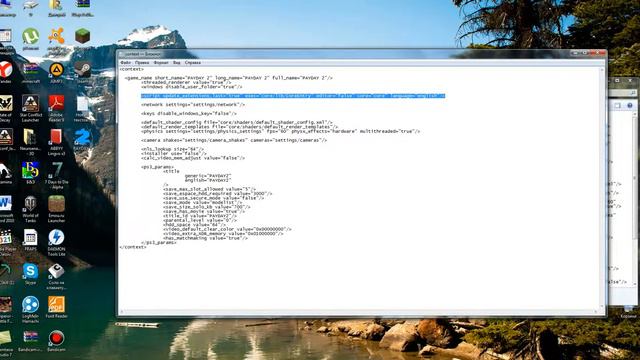
Task: Open the AIMP3 player icon
Action: (x=56, y=70)
